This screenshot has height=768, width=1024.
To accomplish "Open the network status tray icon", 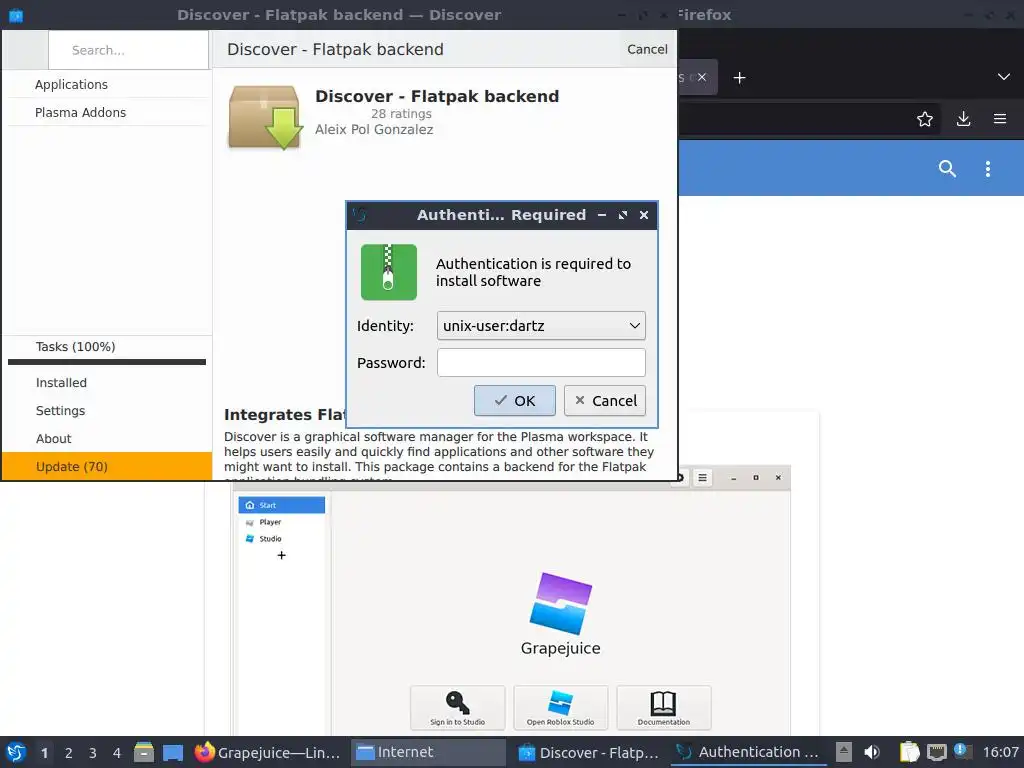I will point(936,752).
